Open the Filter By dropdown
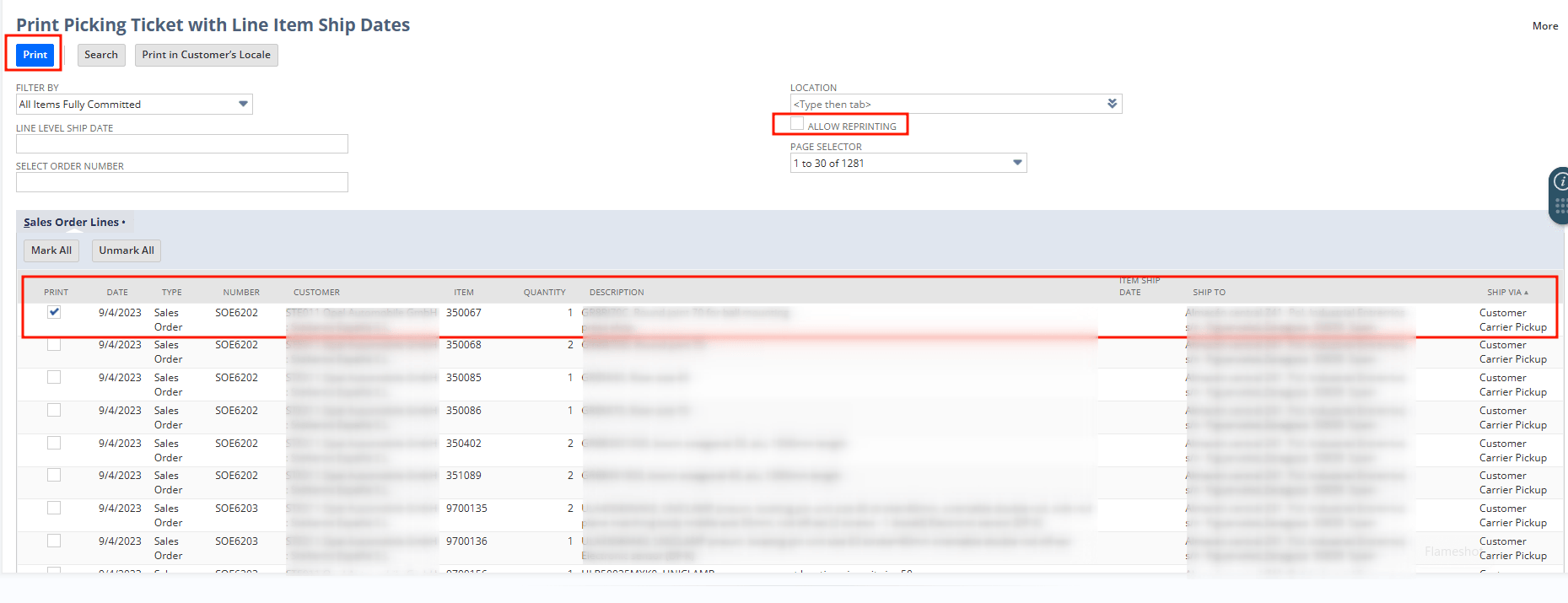 (x=243, y=105)
